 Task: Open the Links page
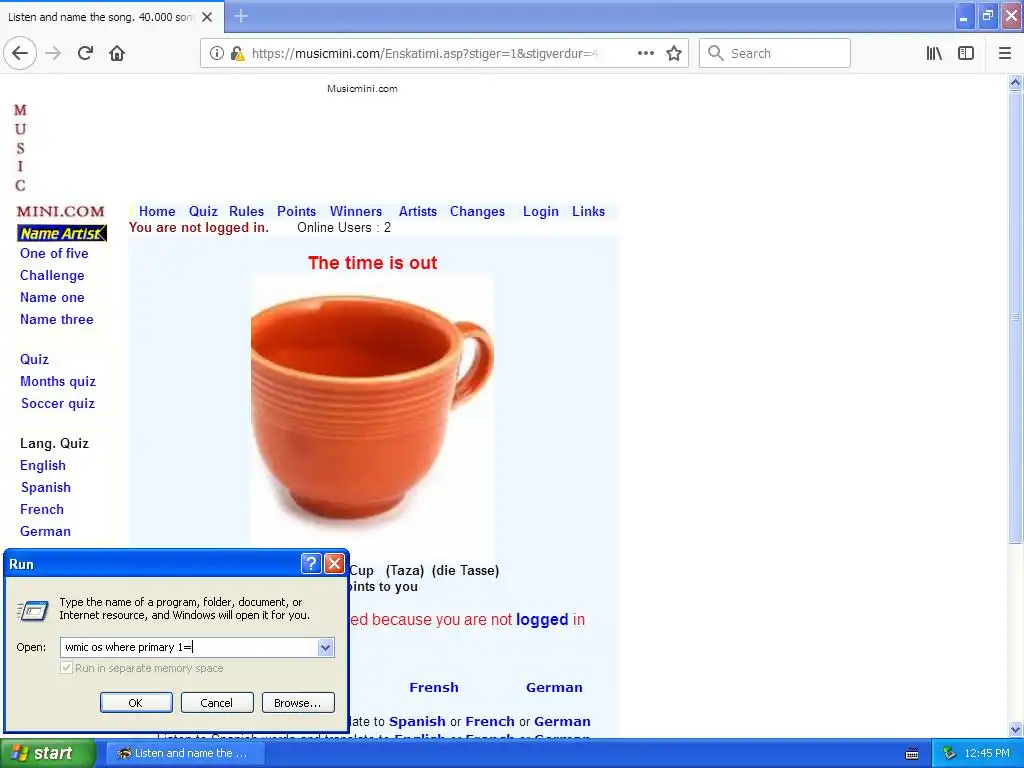pyautogui.click(x=588, y=212)
